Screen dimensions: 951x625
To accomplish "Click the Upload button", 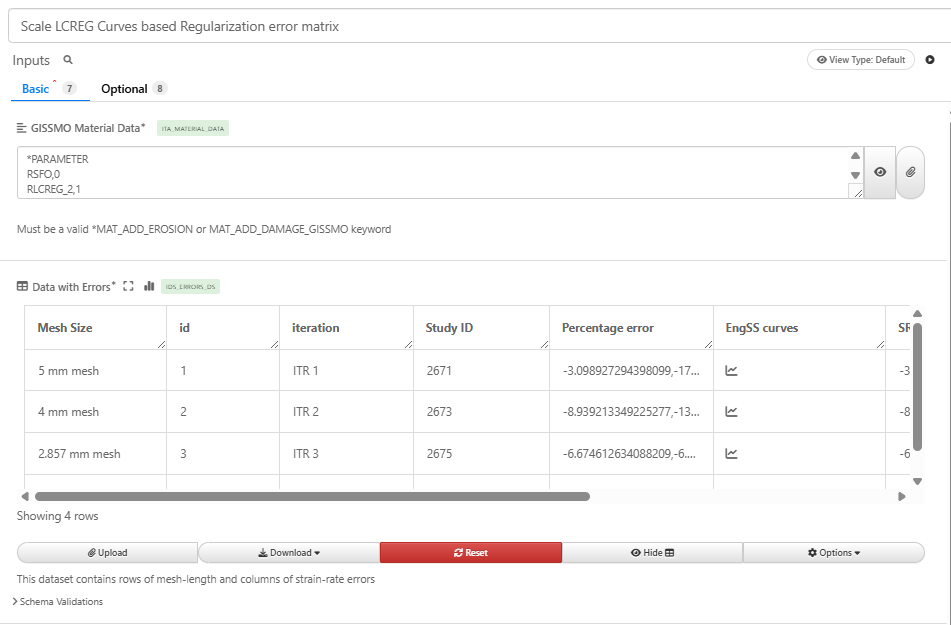I will [x=108, y=553].
